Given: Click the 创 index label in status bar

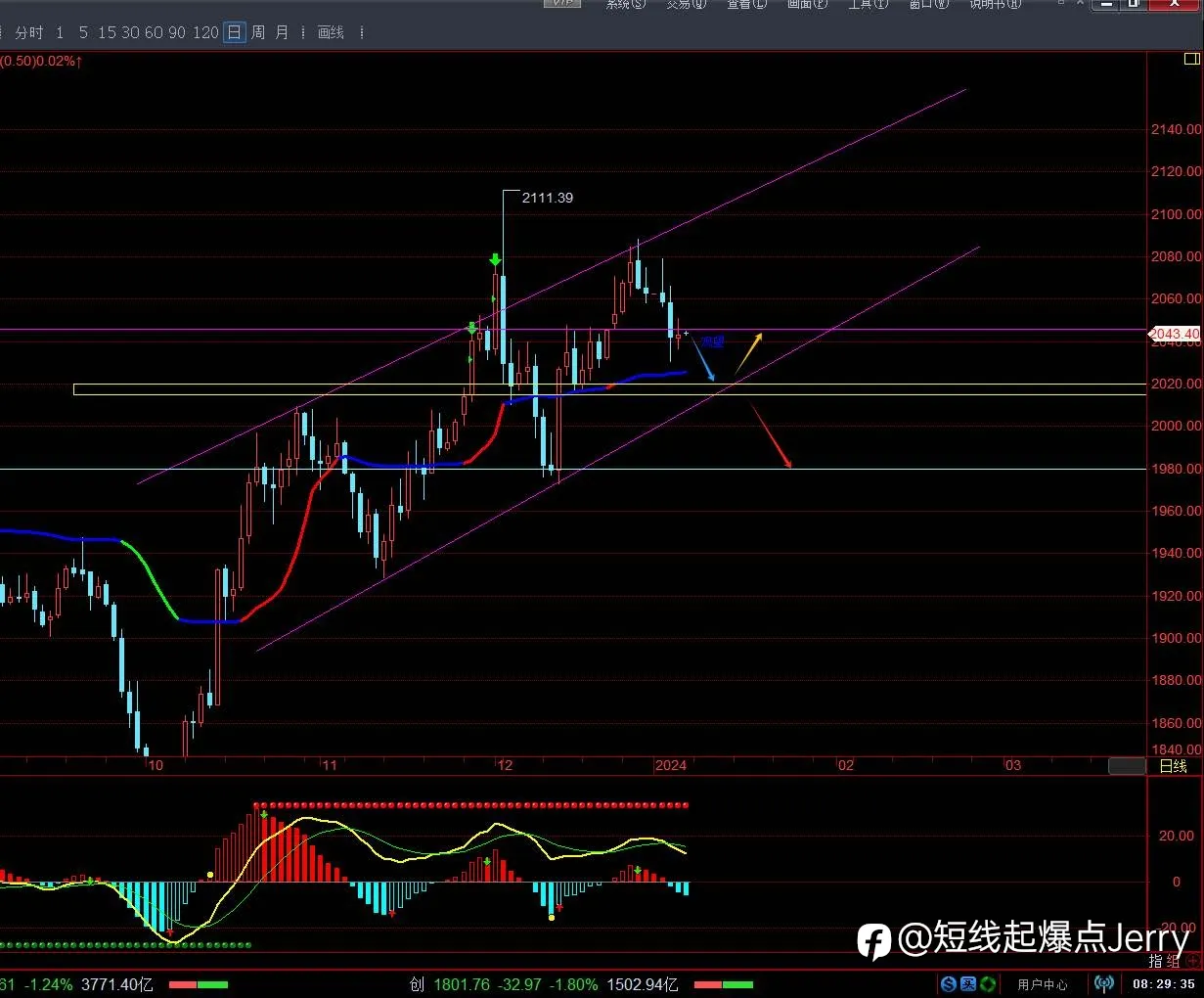Looking at the screenshot, I should [417, 984].
